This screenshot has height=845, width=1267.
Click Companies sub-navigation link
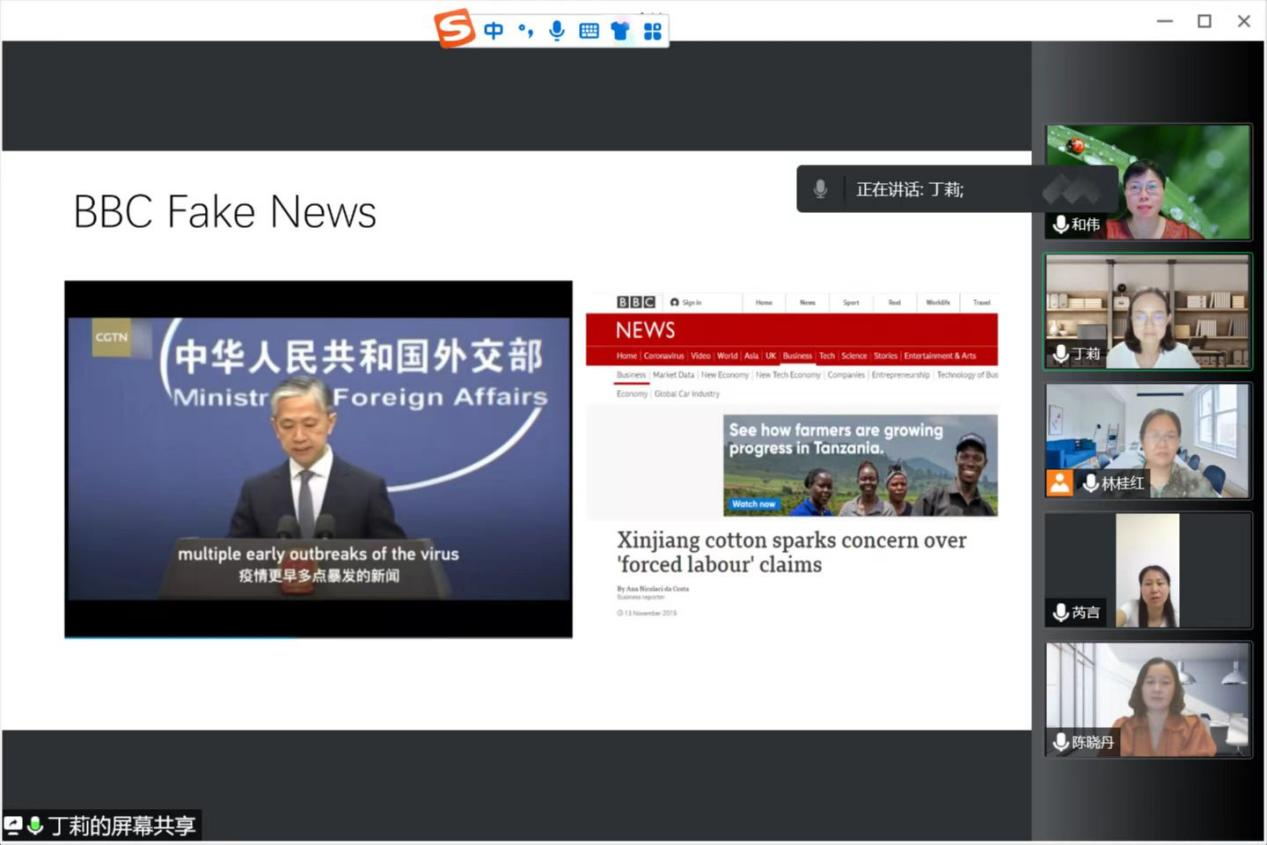(846, 375)
